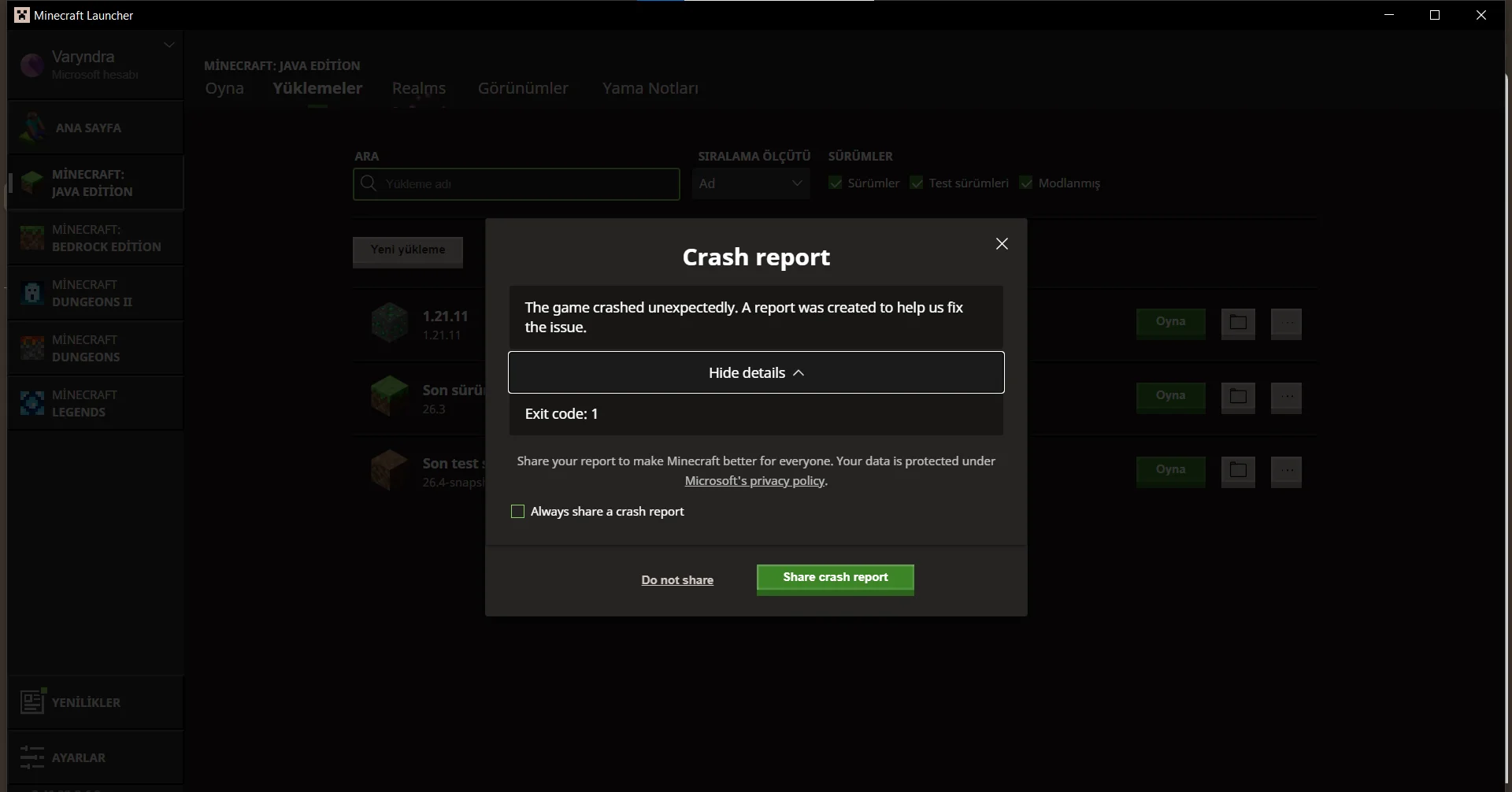Image resolution: width=1512 pixels, height=792 pixels.
Task: Open Minecraft: Bedrock Edition sidebar entry
Action: 96,238
